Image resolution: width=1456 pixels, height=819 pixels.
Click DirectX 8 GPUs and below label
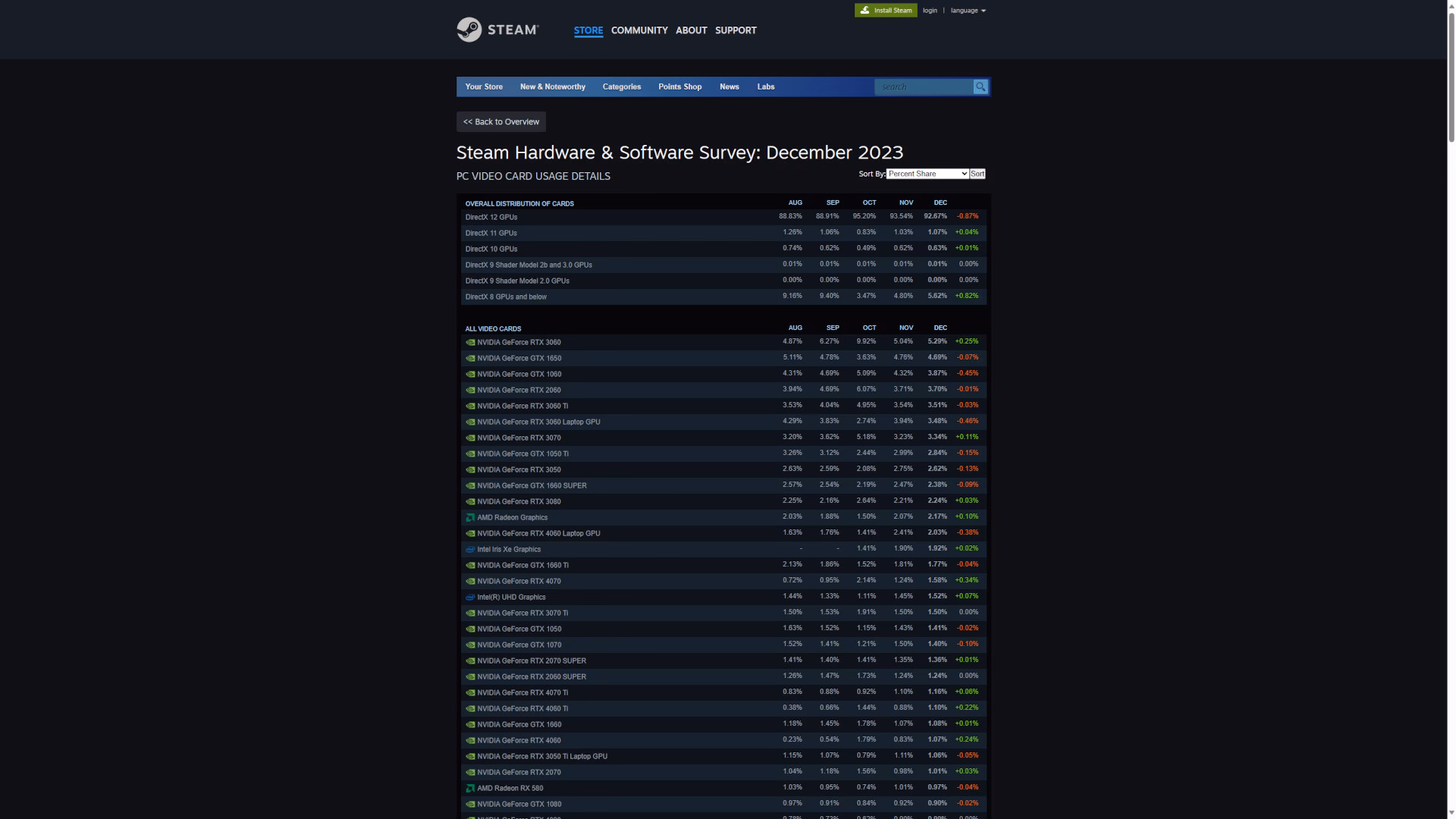[x=506, y=297]
